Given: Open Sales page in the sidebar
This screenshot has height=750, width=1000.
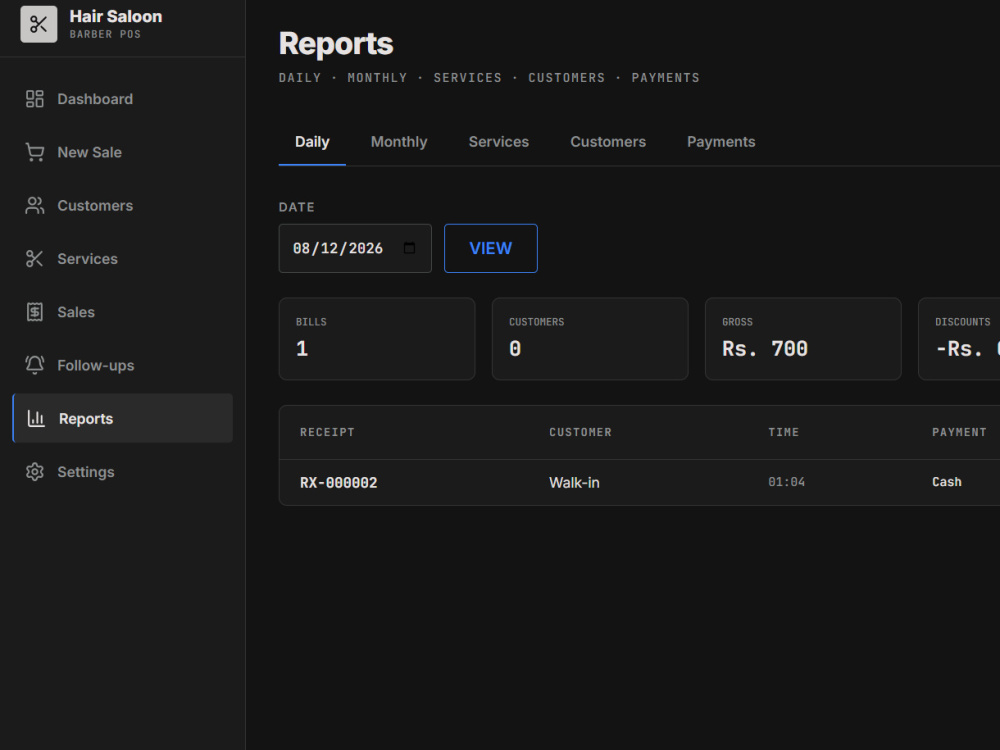Looking at the screenshot, I should coord(122,312).
